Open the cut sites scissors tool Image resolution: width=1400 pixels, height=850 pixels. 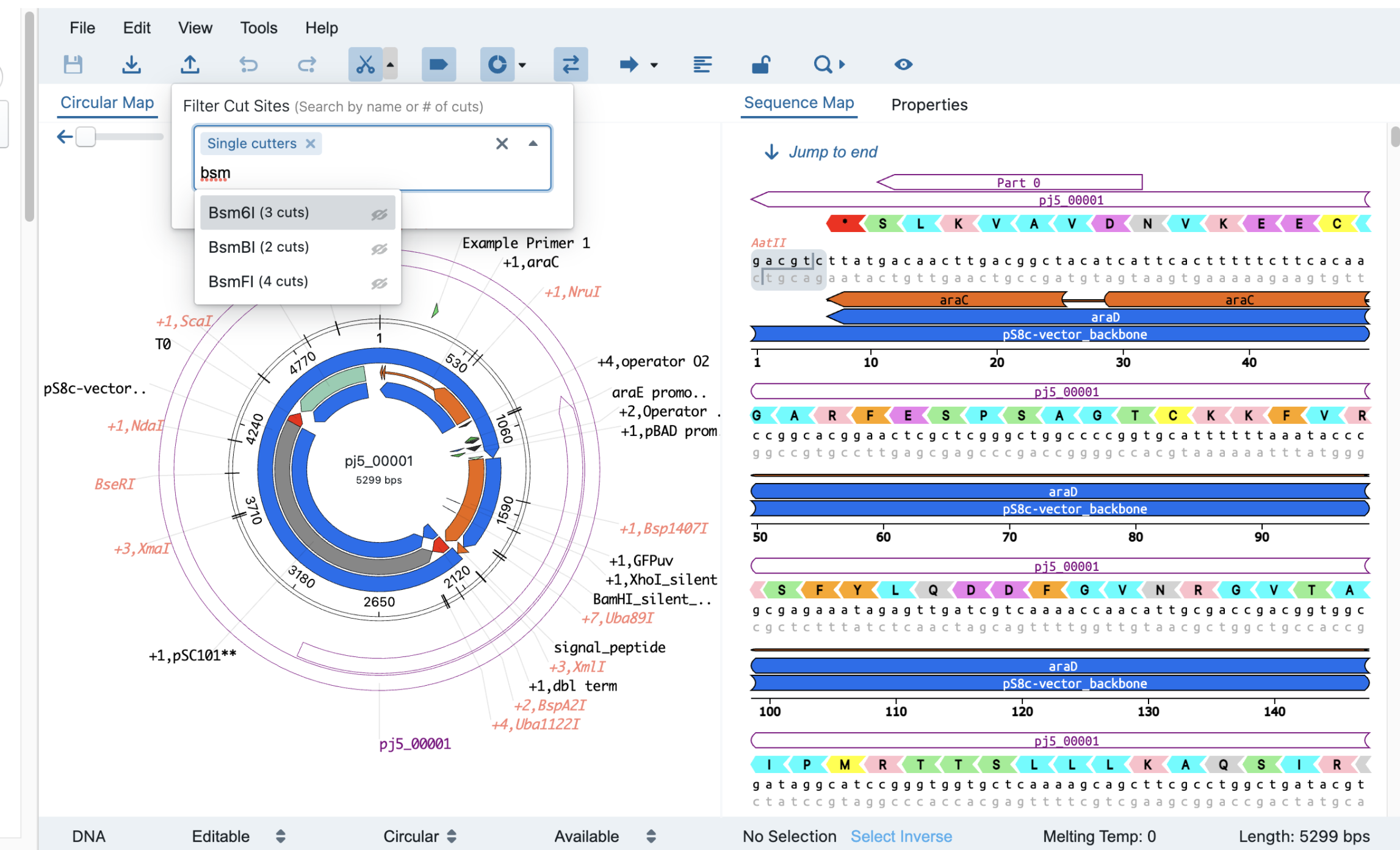(x=364, y=64)
